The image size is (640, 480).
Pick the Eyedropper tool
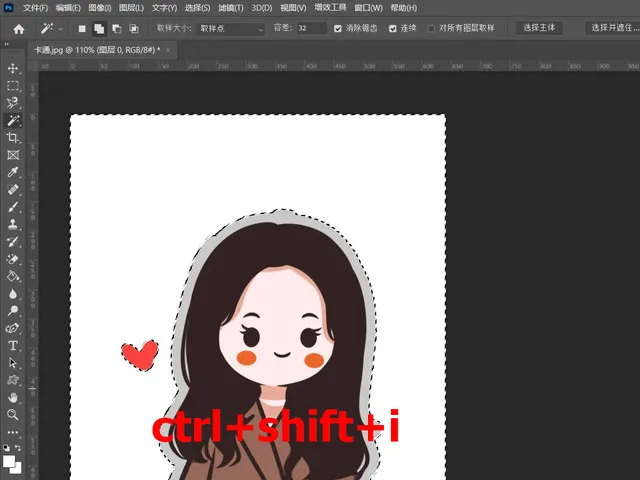click(13, 171)
